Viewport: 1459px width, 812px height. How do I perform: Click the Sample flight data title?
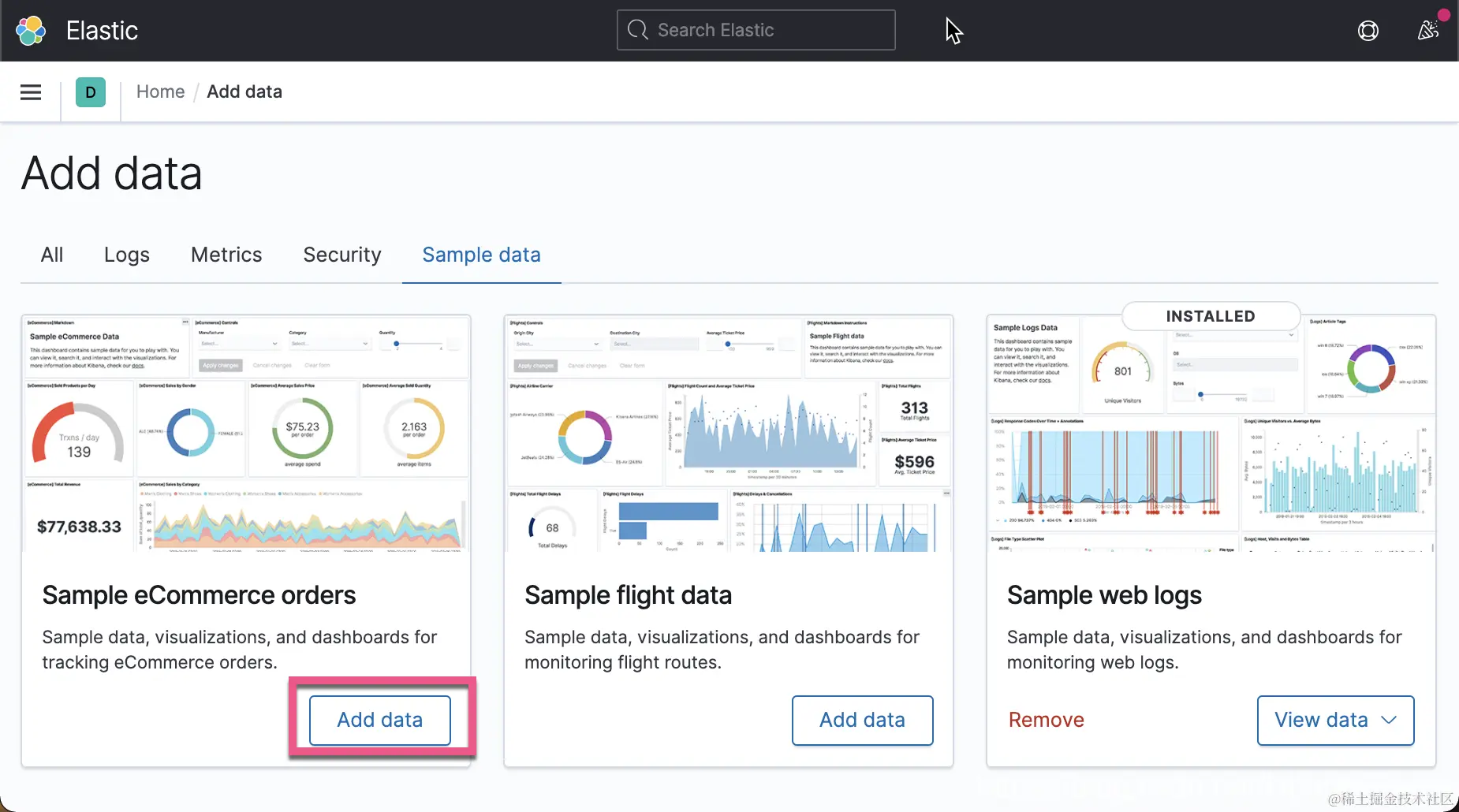click(x=629, y=595)
